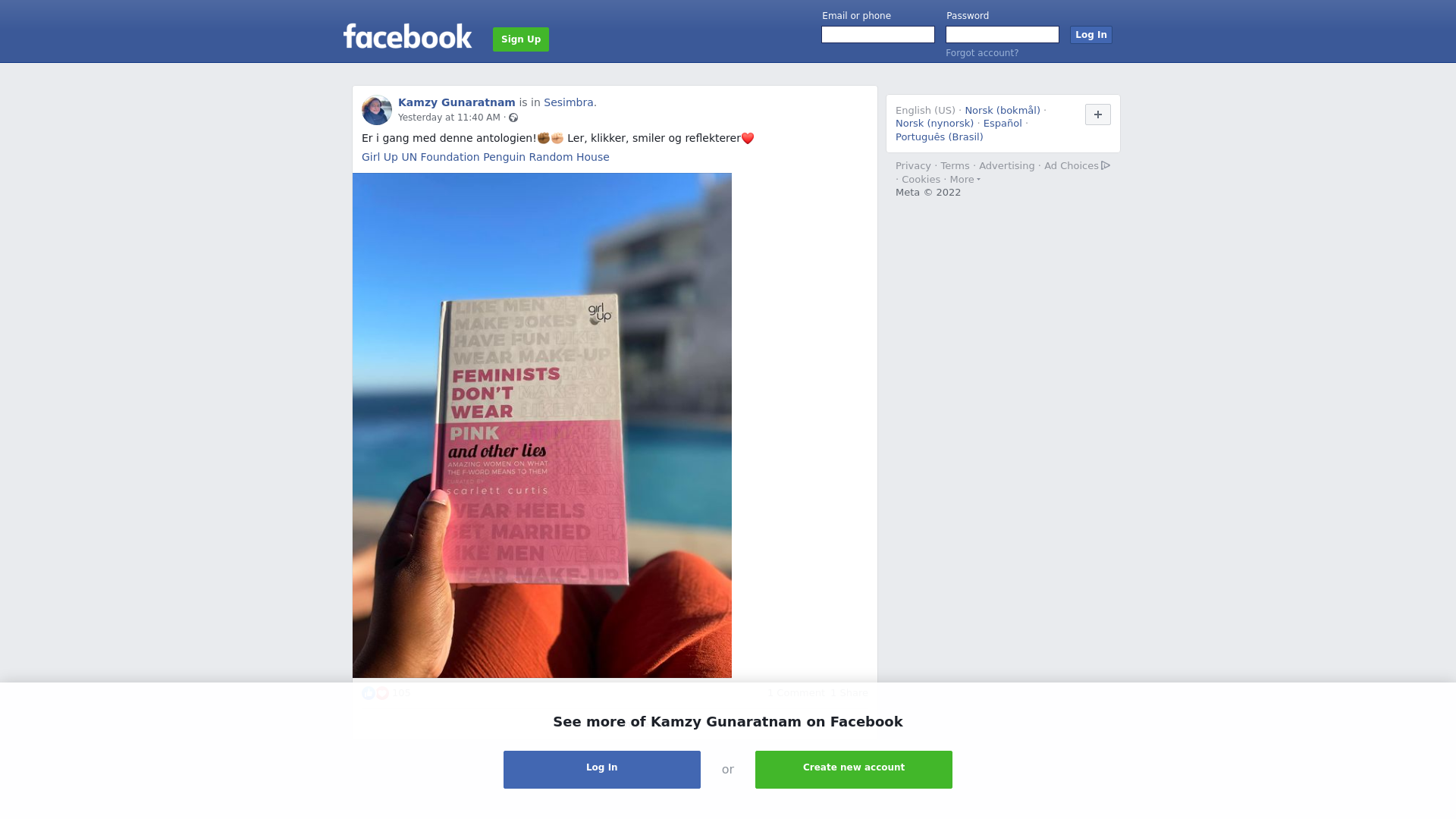The width and height of the screenshot is (1456, 819).
Task: Open Kamzy Gunaratnam's profile picture
Action: 377,110
